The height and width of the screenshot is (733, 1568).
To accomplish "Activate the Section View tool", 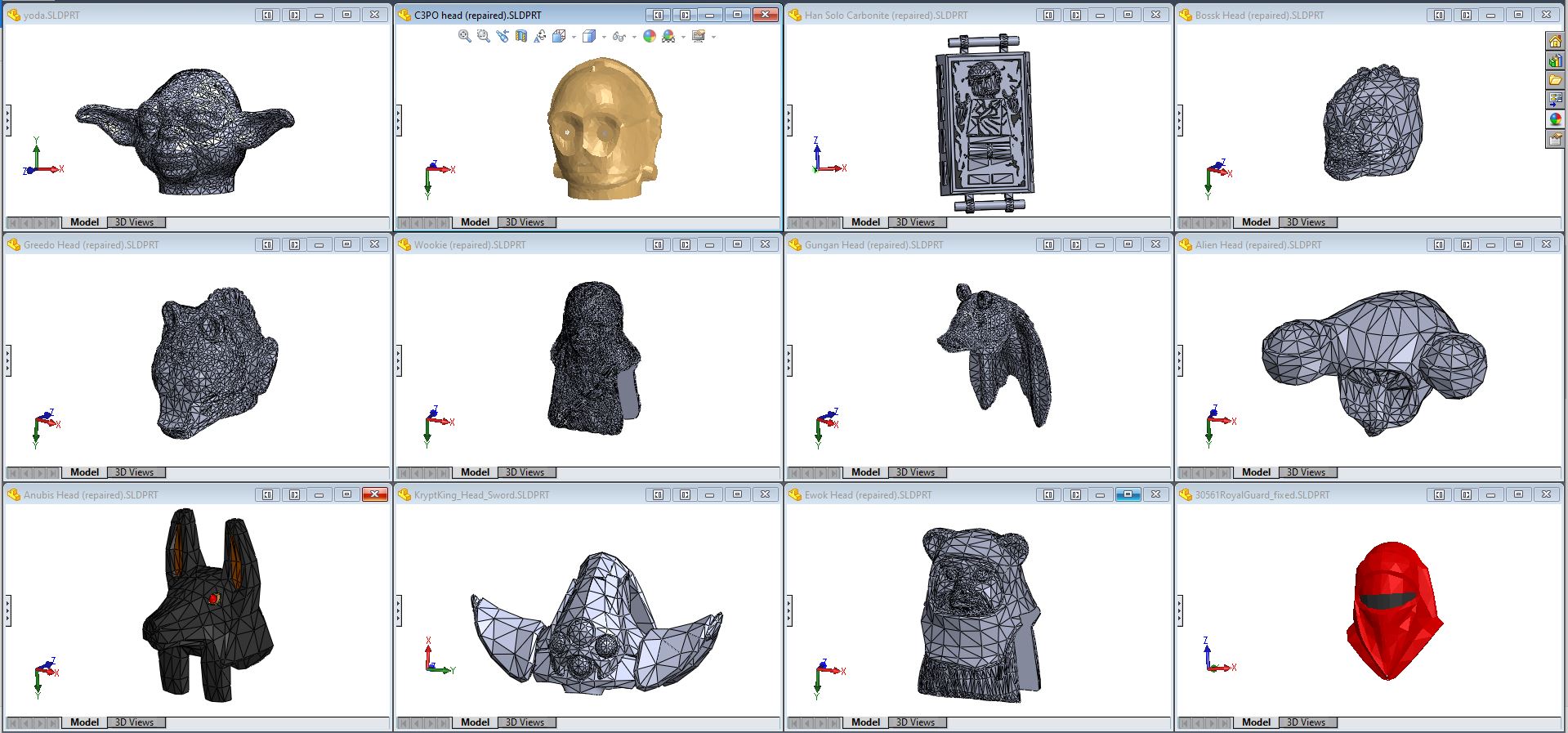I will pos(520,36).
